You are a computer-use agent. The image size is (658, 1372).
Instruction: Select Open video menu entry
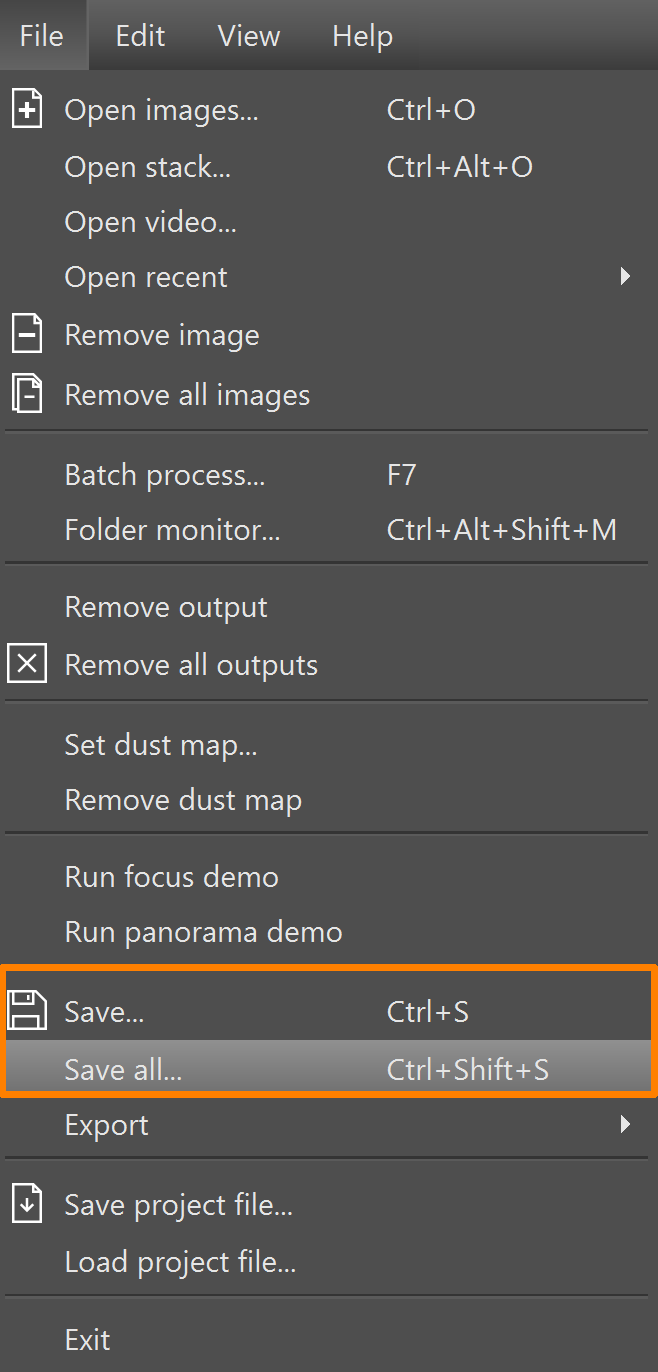point(151,221)
